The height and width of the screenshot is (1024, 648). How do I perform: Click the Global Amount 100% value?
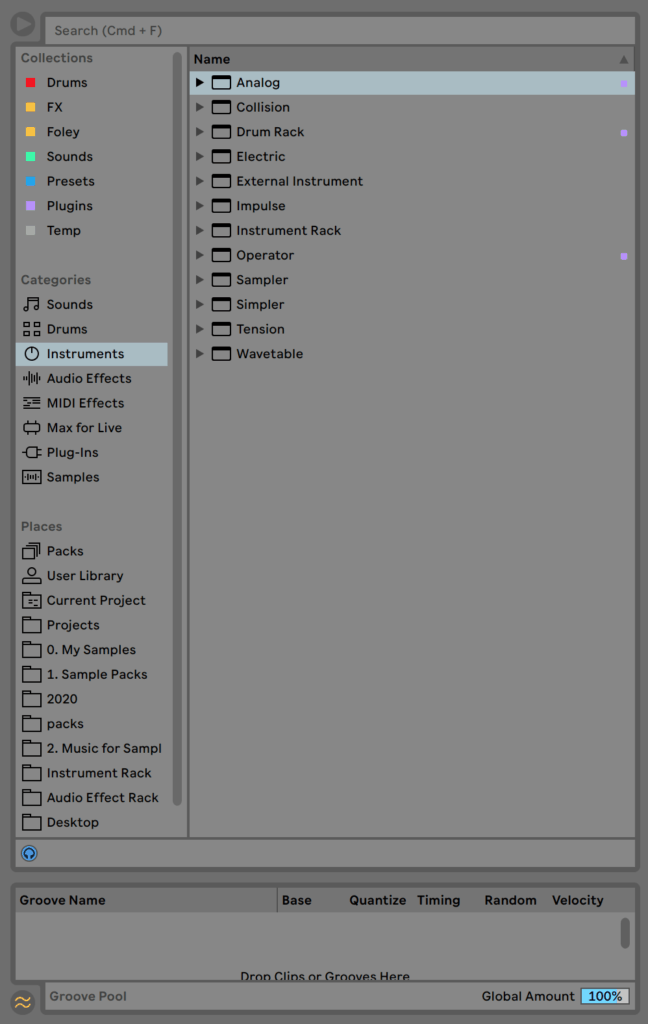pos(605,996)
